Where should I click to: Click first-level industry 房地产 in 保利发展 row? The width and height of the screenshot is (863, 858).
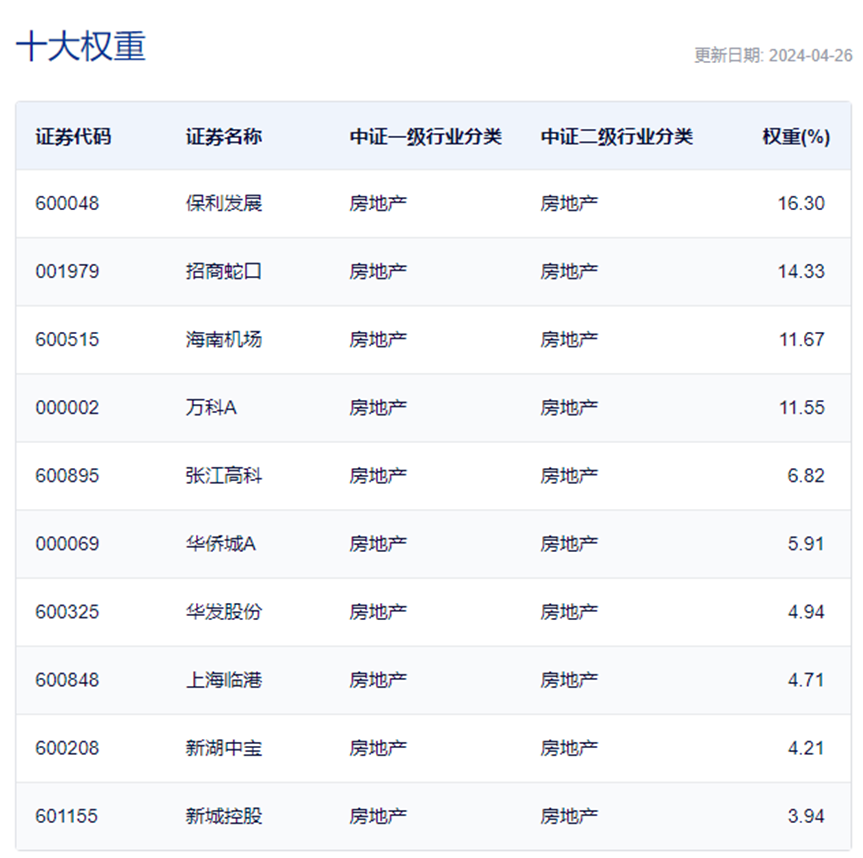(378, 204)
